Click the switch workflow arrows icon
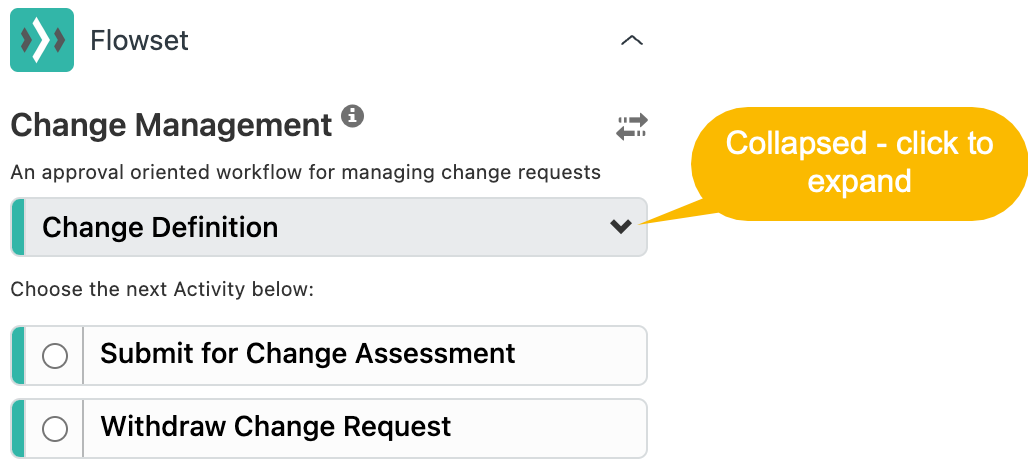This screenshot has width=1028, height=470. pos(631,127)
